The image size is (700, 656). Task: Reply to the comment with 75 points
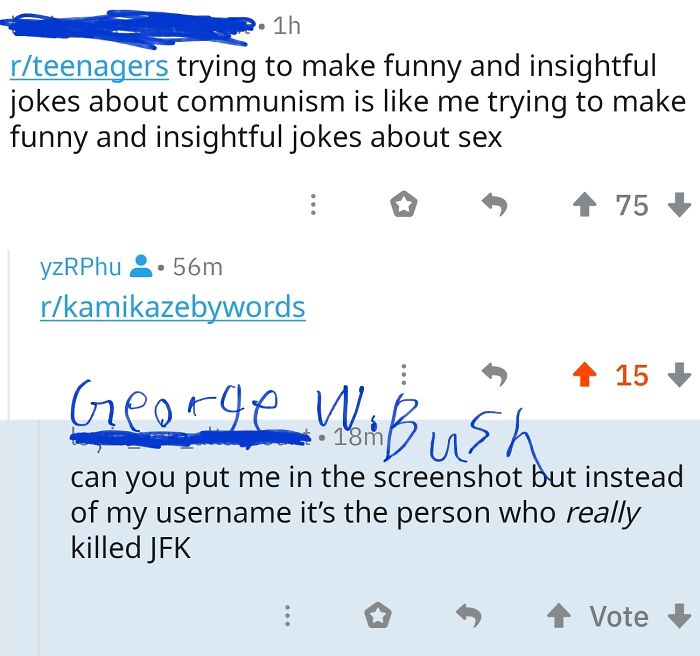click(x=494, y=205)
